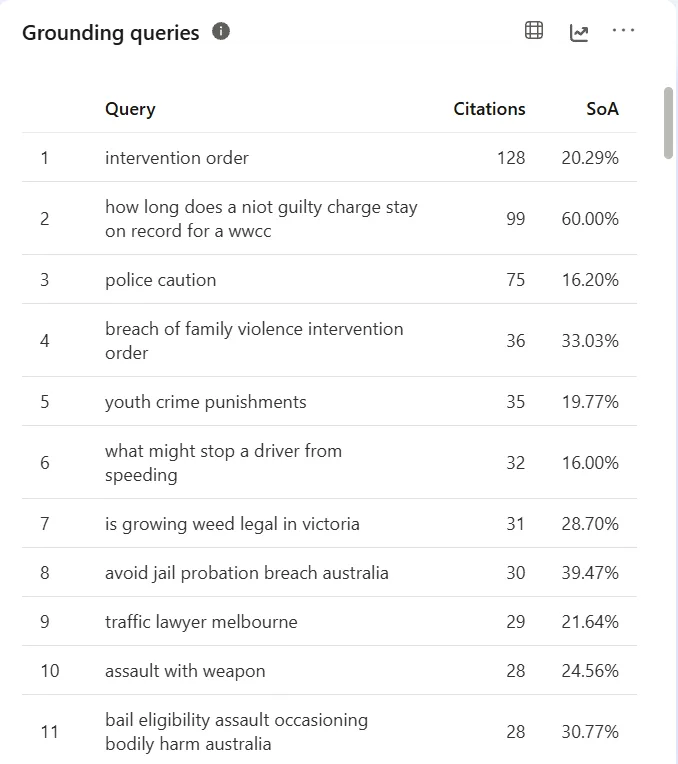Click the 28.70% SoA value
678x764 pixels.
point(590,524)
